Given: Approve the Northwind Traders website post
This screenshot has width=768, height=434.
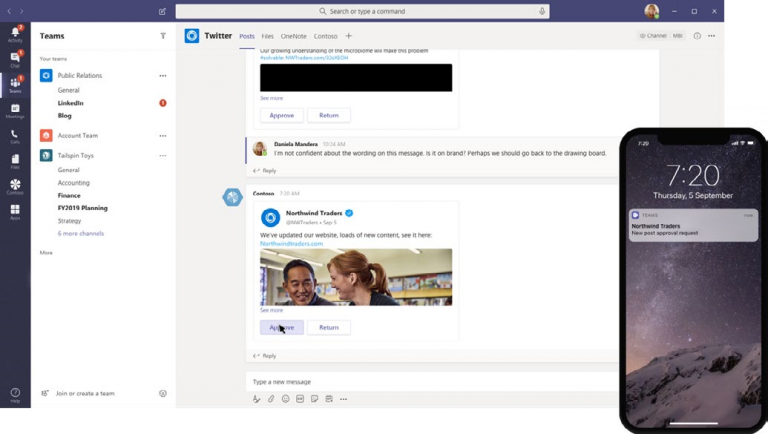Looking at the screenshot, I should click(281, 327).
